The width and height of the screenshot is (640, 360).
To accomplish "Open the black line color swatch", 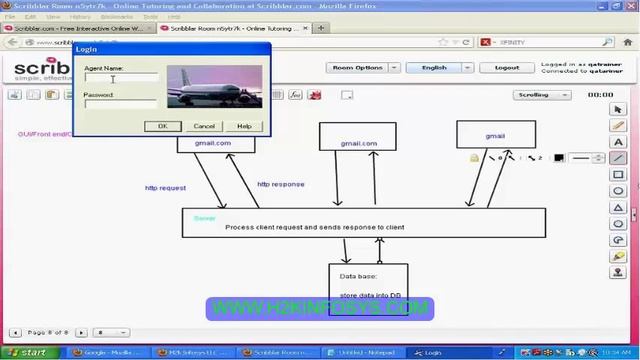I will coord(559,158).
